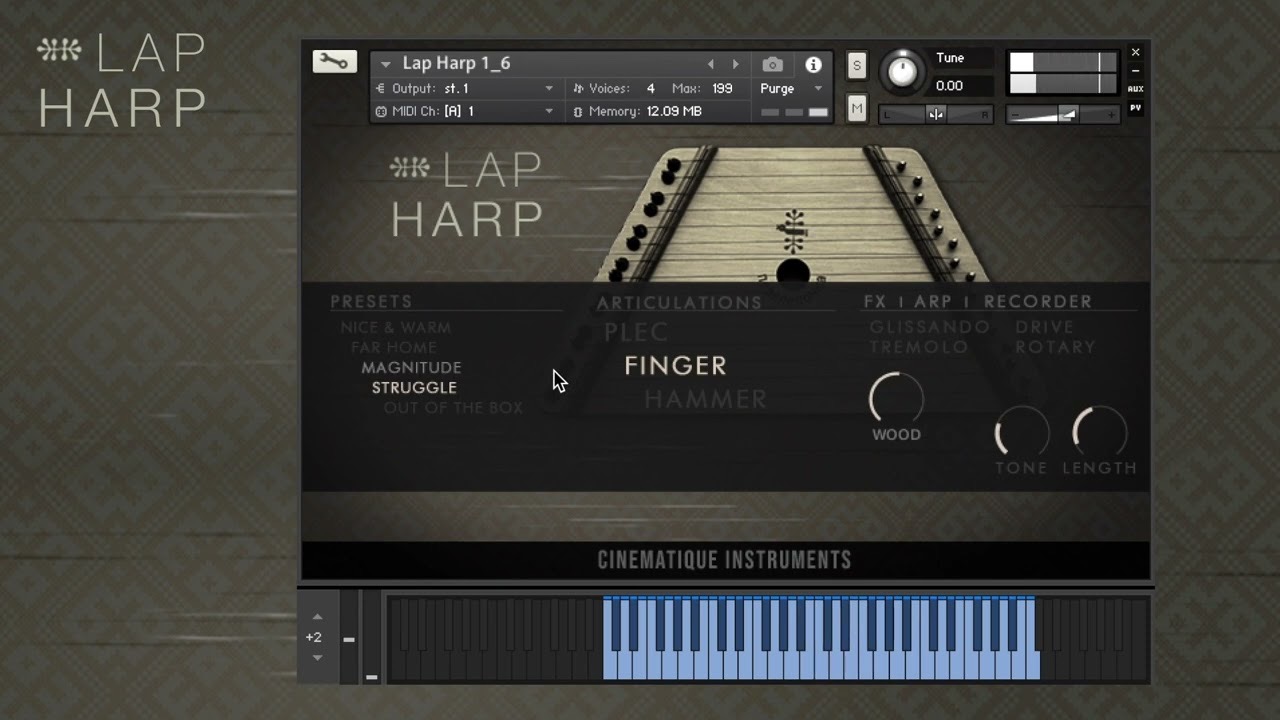Click the modulation wheel strip

371,637
